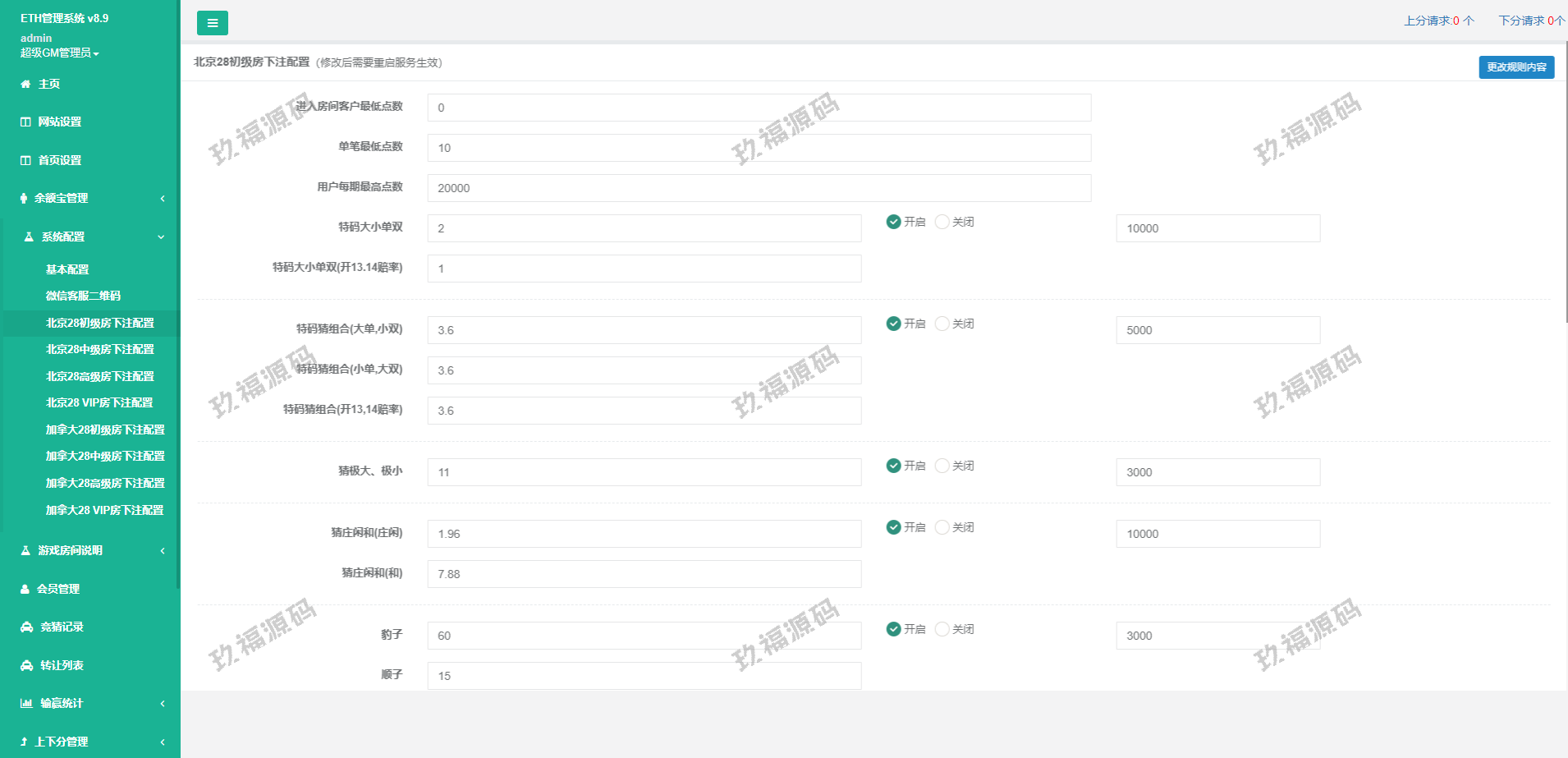Select 开启 radio for 豹子 row
The height and width of the screenshot is (758, 1568).
894,629
